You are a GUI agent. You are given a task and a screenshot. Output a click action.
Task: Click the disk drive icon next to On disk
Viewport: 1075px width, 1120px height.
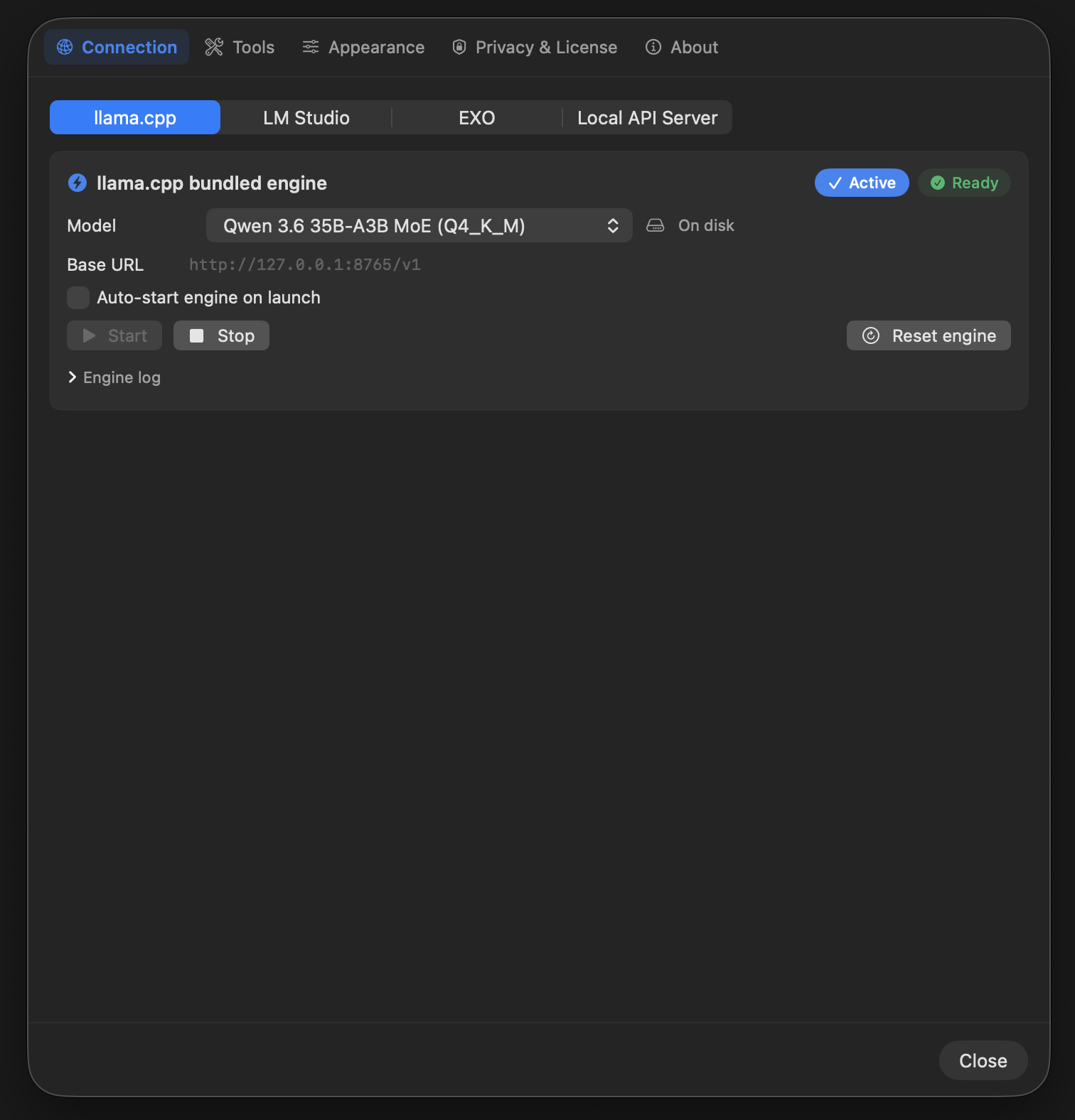(x=656, y=225)
